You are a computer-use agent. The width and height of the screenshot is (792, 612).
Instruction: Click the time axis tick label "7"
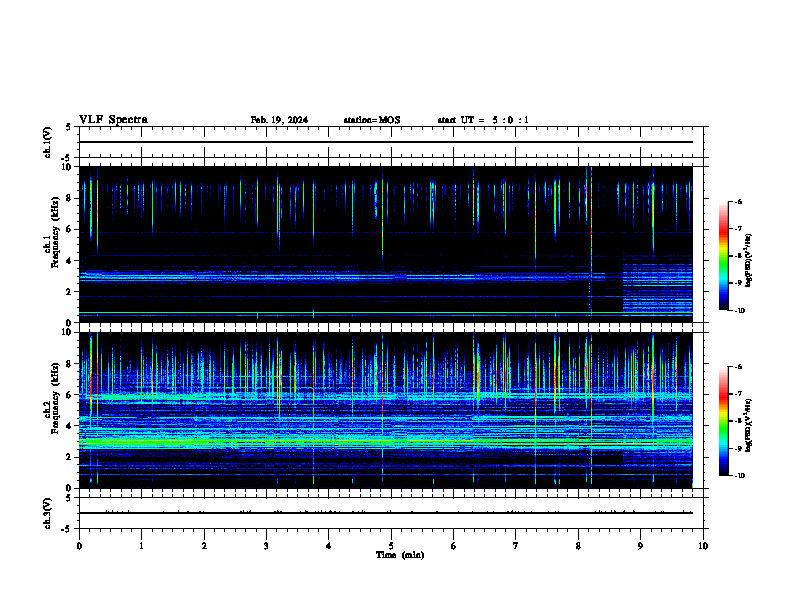(x=516, y=546)
